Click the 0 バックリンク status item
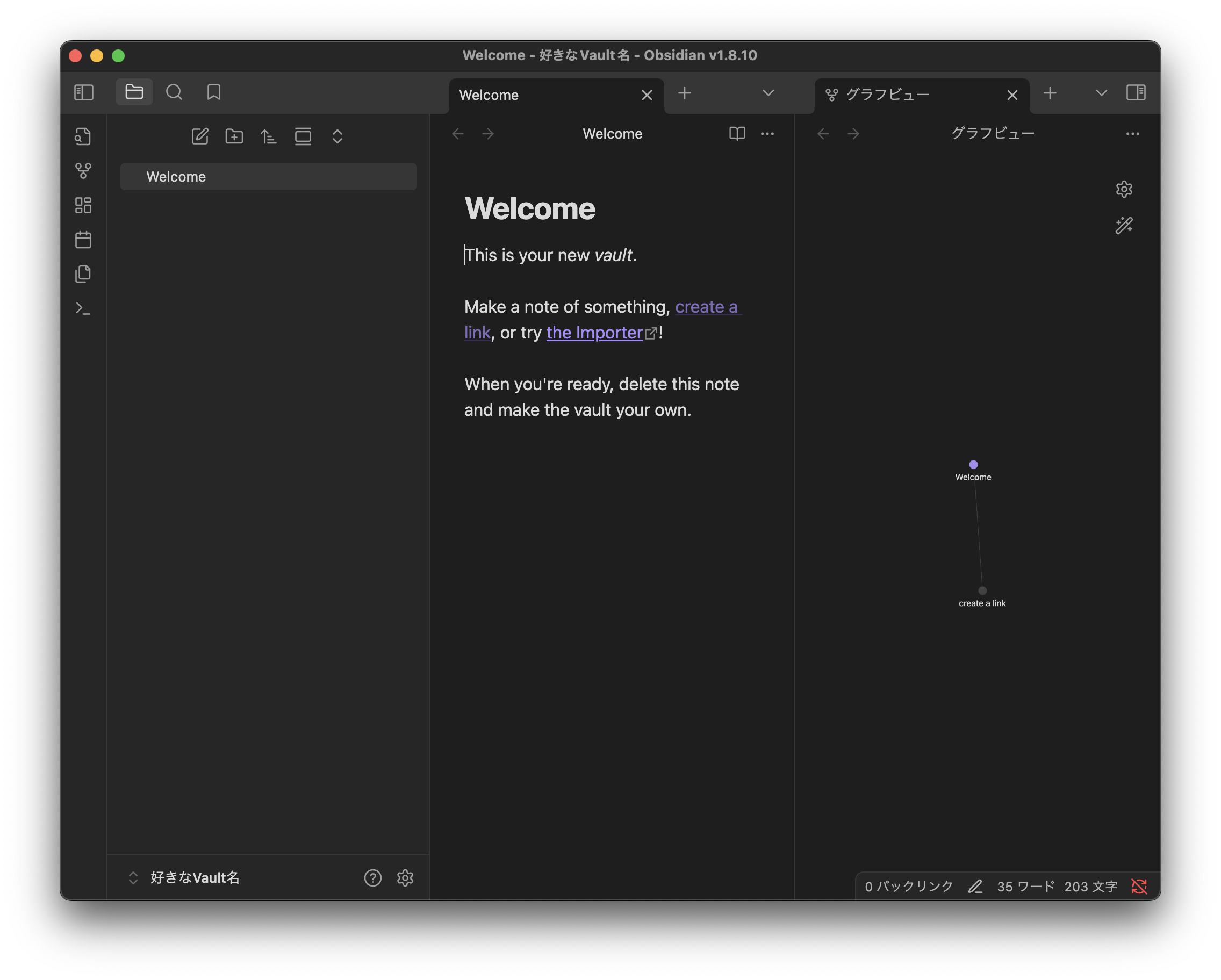This screenshot has width=1221, height=980. [908, 886]
